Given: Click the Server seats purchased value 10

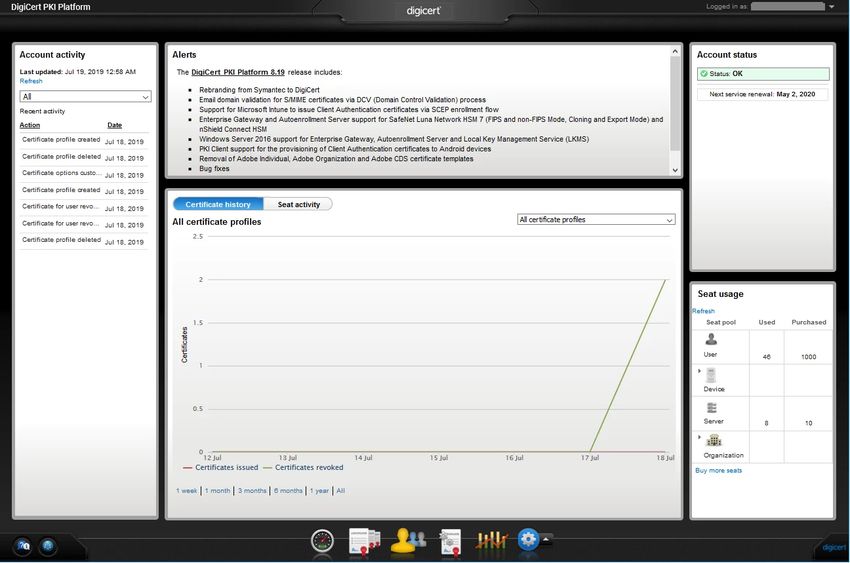Looking at the screenshot, I should [x=808, y=423].
